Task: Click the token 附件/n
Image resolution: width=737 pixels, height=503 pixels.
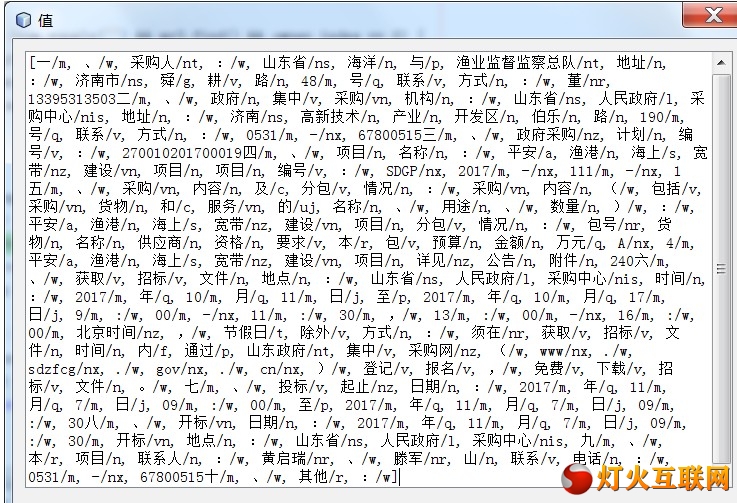Action: pos(573,261)
